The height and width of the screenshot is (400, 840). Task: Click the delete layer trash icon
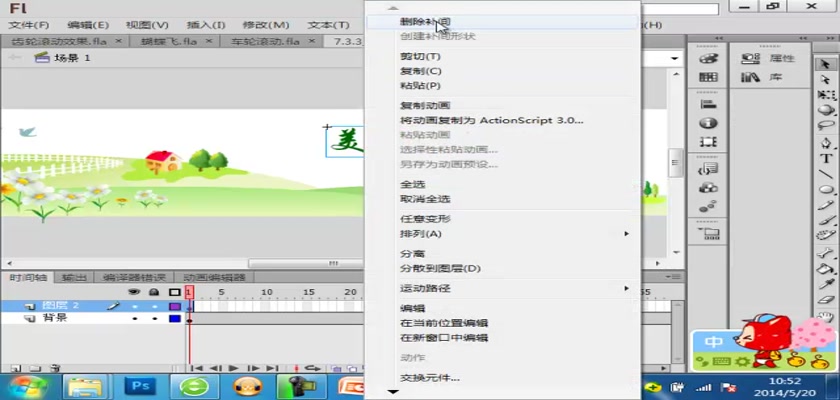pos(56,368)
